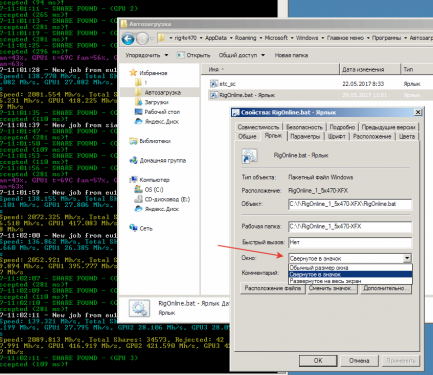Switch to Безопасность tab
This screenshot has height=375, width=433.
pos(304,127)
